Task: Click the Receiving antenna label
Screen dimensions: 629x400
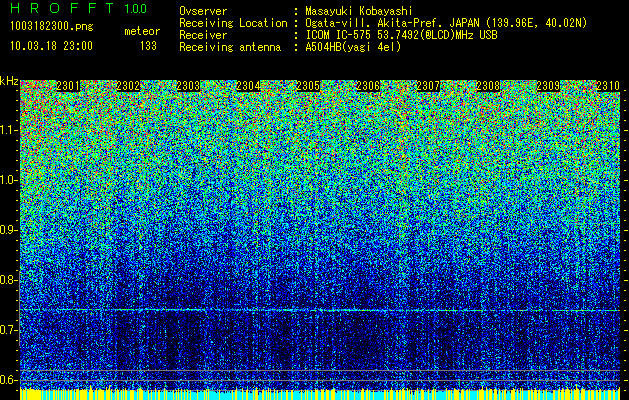Action: pyautogui.click(x=230, y=47)
